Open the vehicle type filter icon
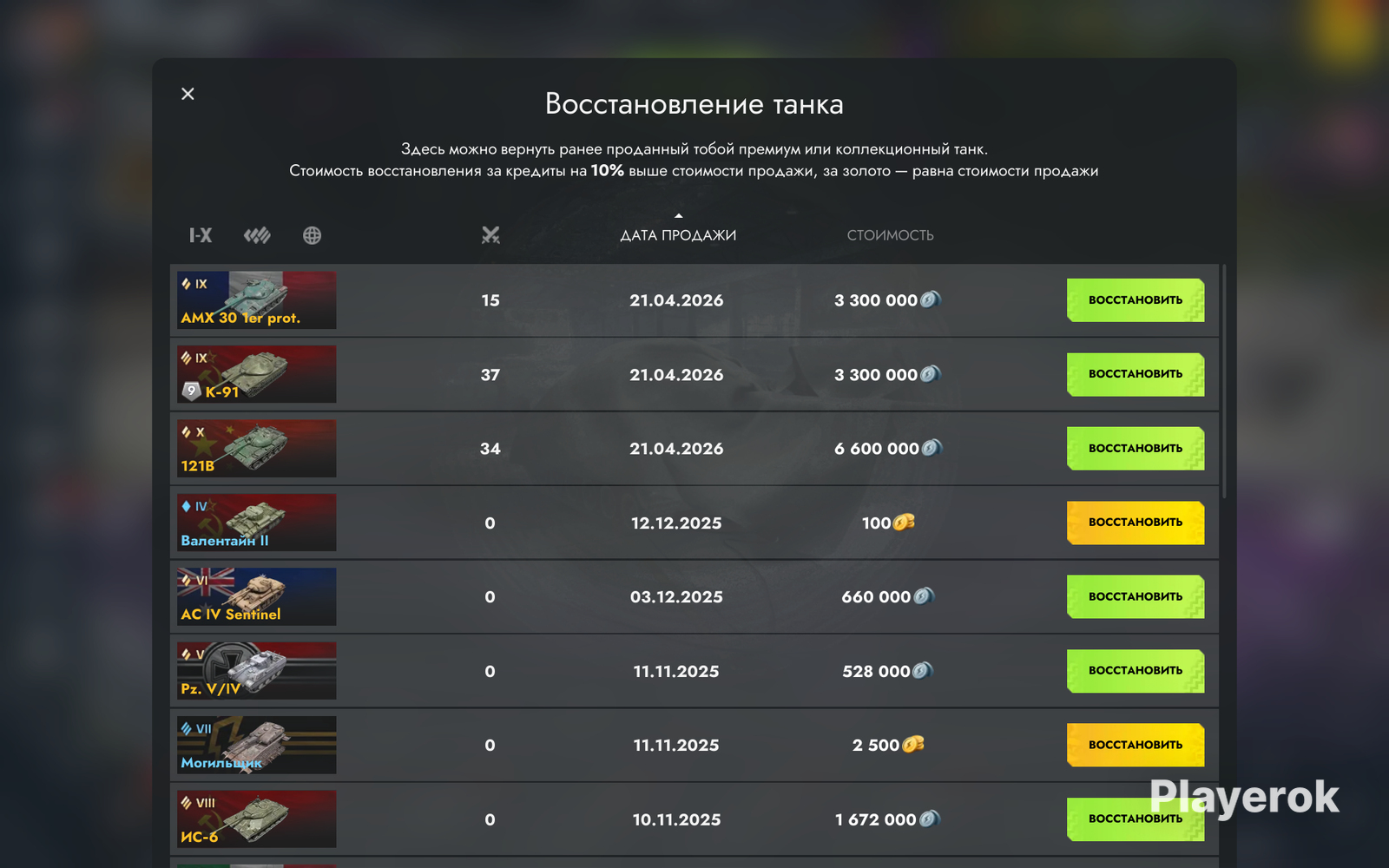Image resolution: width=1389 pixels, height=868 pixels. (257, 235)
